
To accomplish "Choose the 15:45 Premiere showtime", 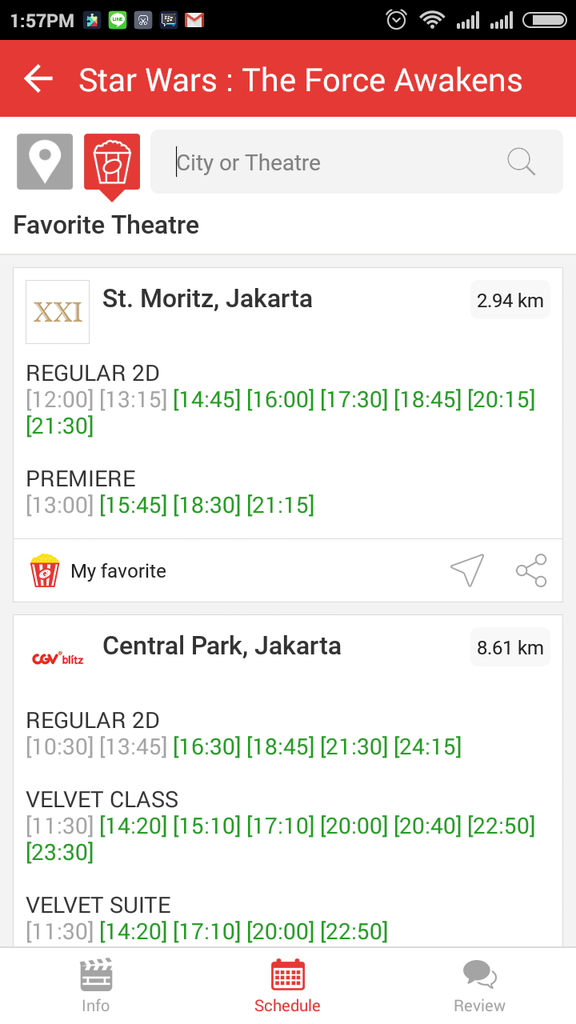I will tap(133, 505).
